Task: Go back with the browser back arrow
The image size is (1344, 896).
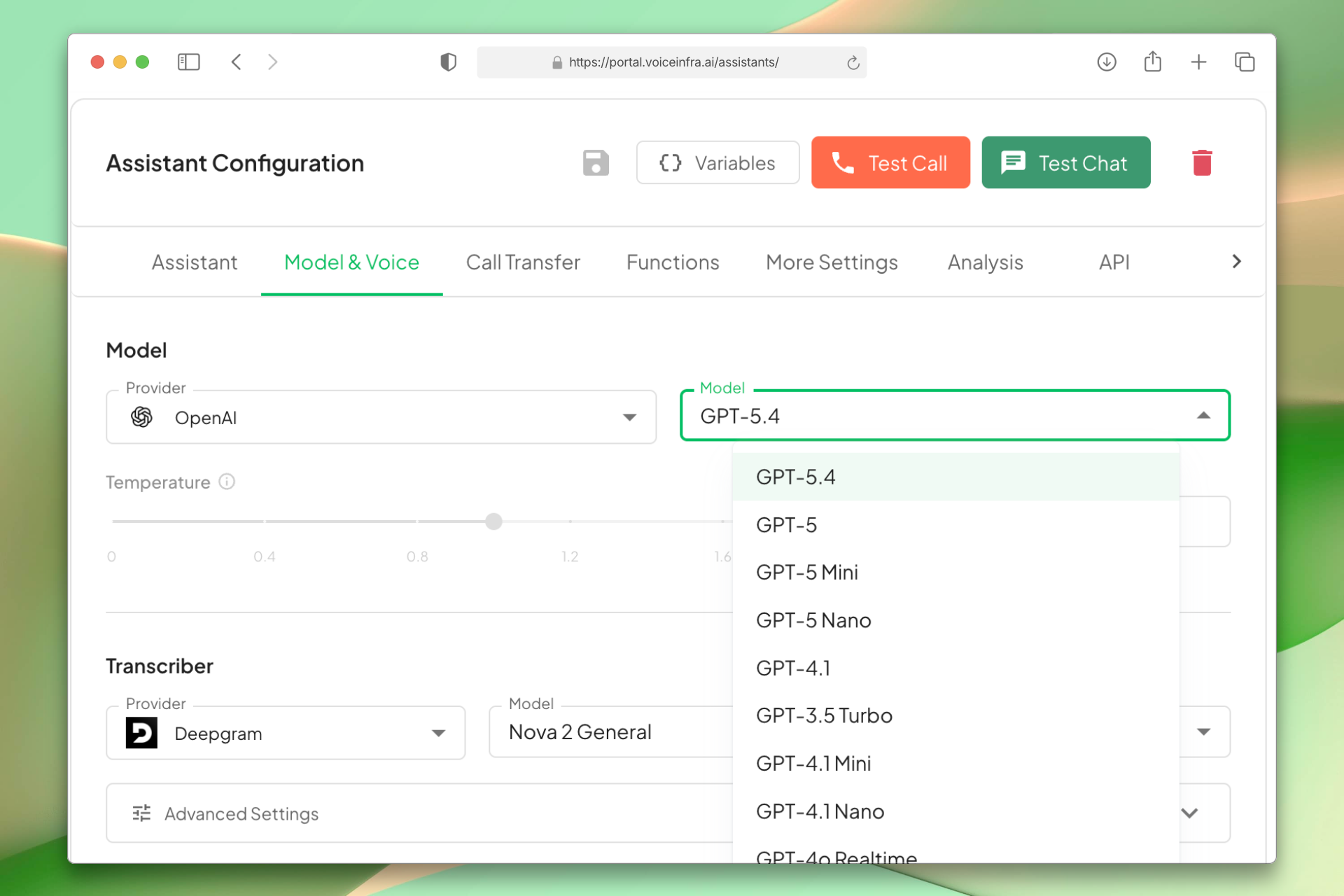Action: point(237,62)
